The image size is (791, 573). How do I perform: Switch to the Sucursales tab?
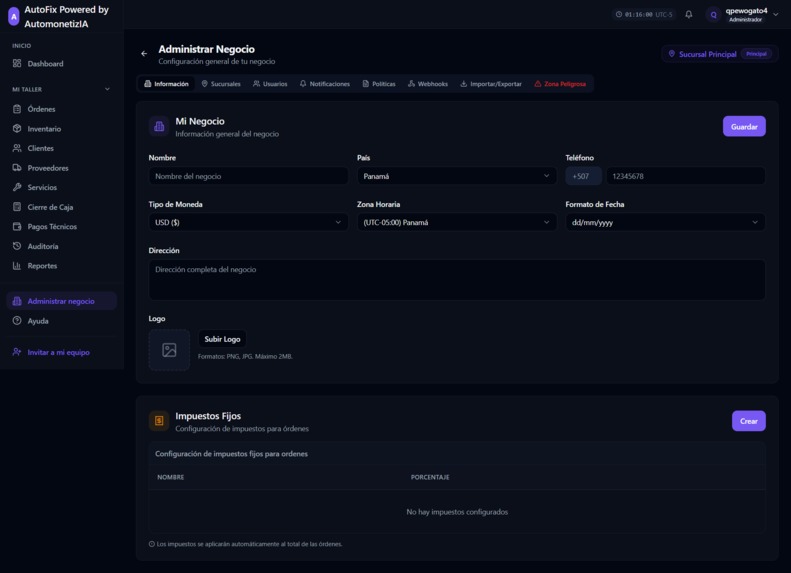221,84
